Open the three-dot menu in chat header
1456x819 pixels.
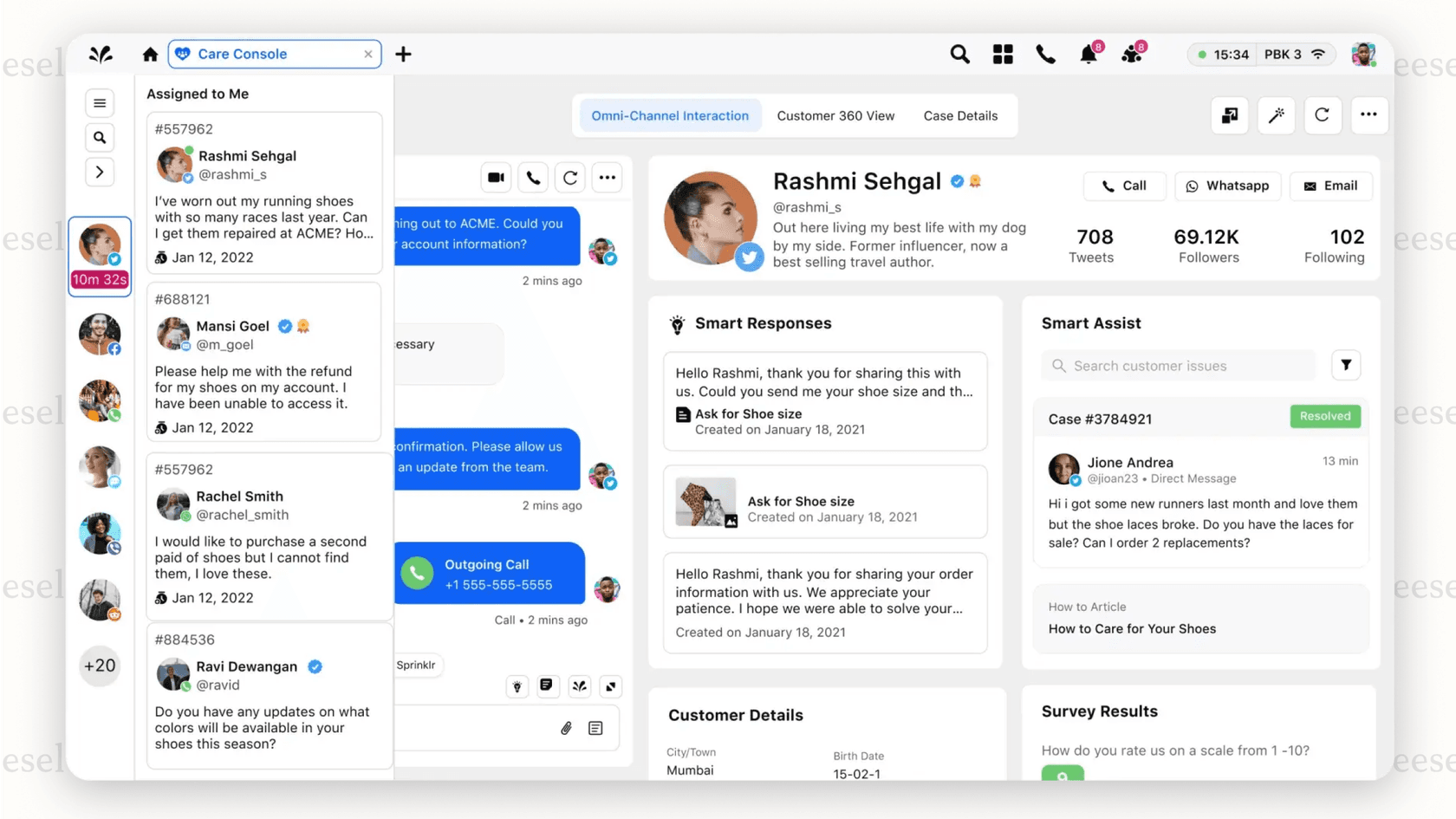(608, 178)
